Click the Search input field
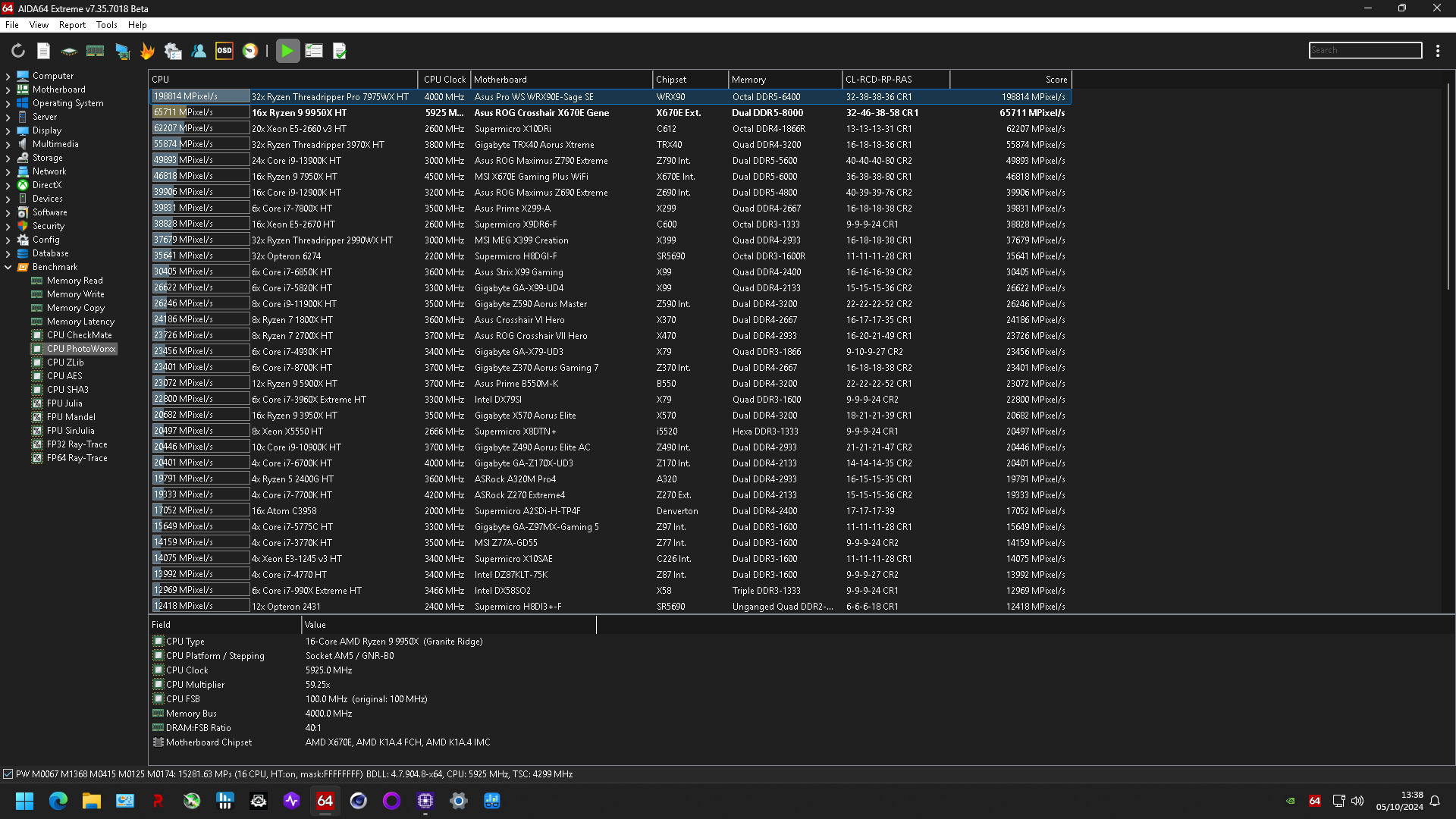The image size is (1456, 819). 1365,50
